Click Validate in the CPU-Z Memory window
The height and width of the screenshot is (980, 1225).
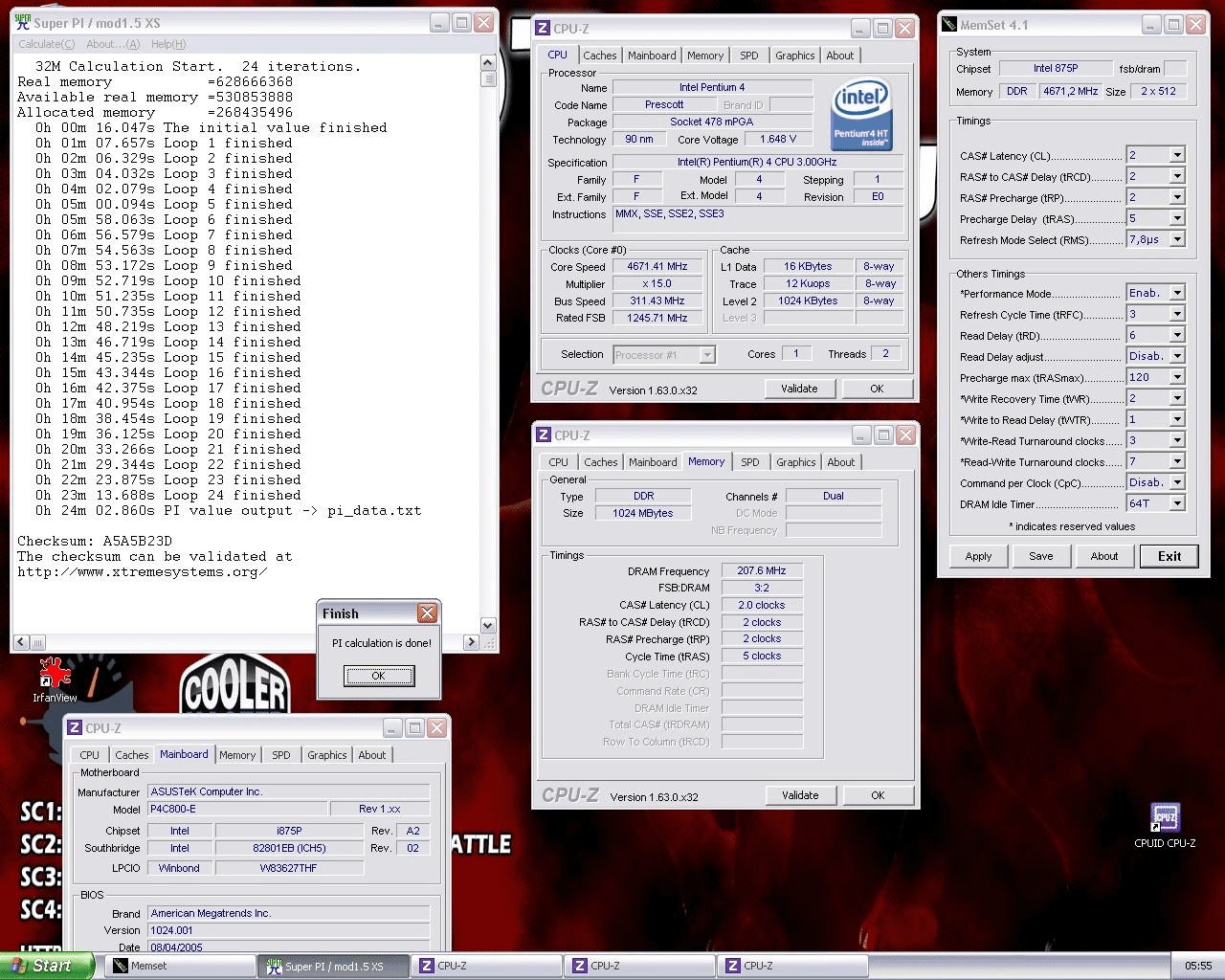pos(800,795)
